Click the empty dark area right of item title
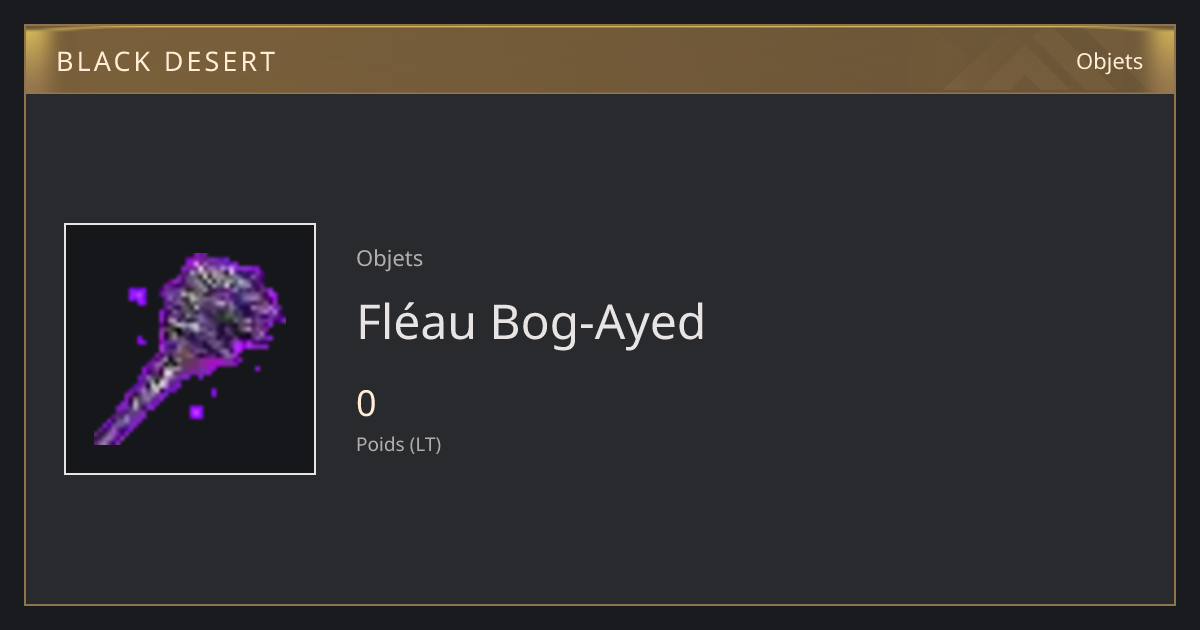 pyautogui.click(x=930, y=322)
